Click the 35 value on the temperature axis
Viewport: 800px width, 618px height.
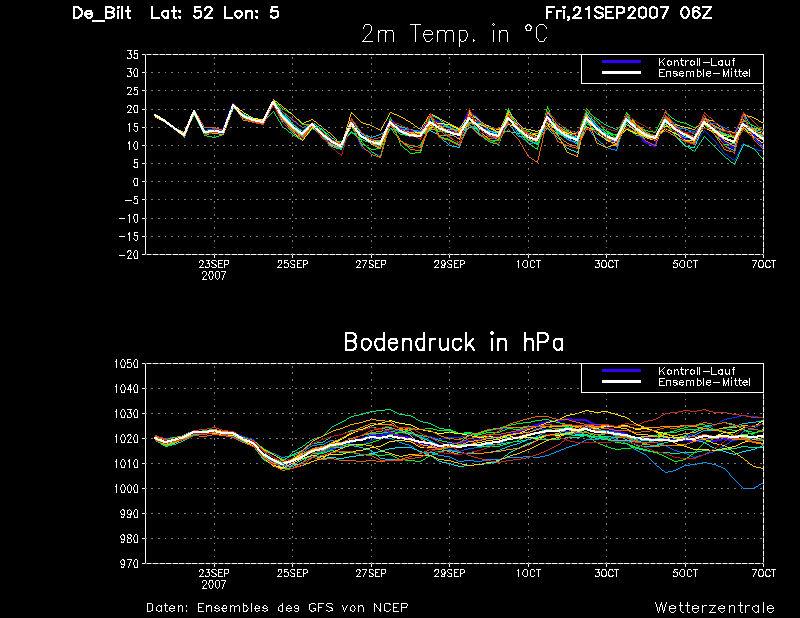(132, 55)
